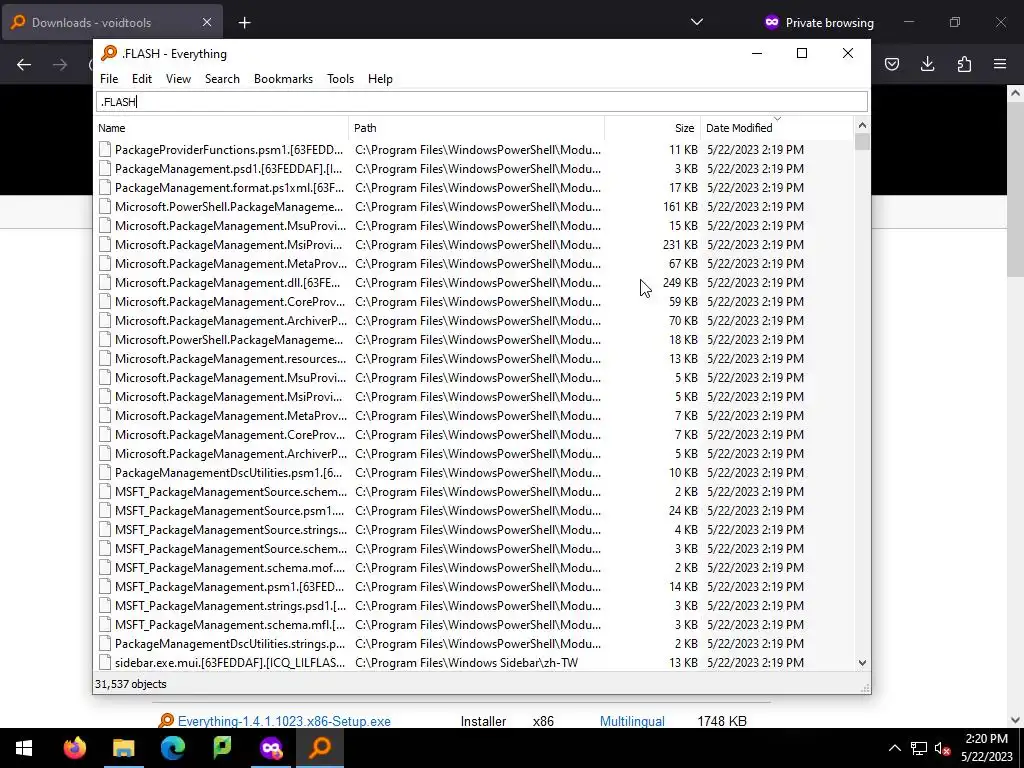Open Everything-1.4.1.1023.x86-Setup.exe download link

tap(284, 722)
